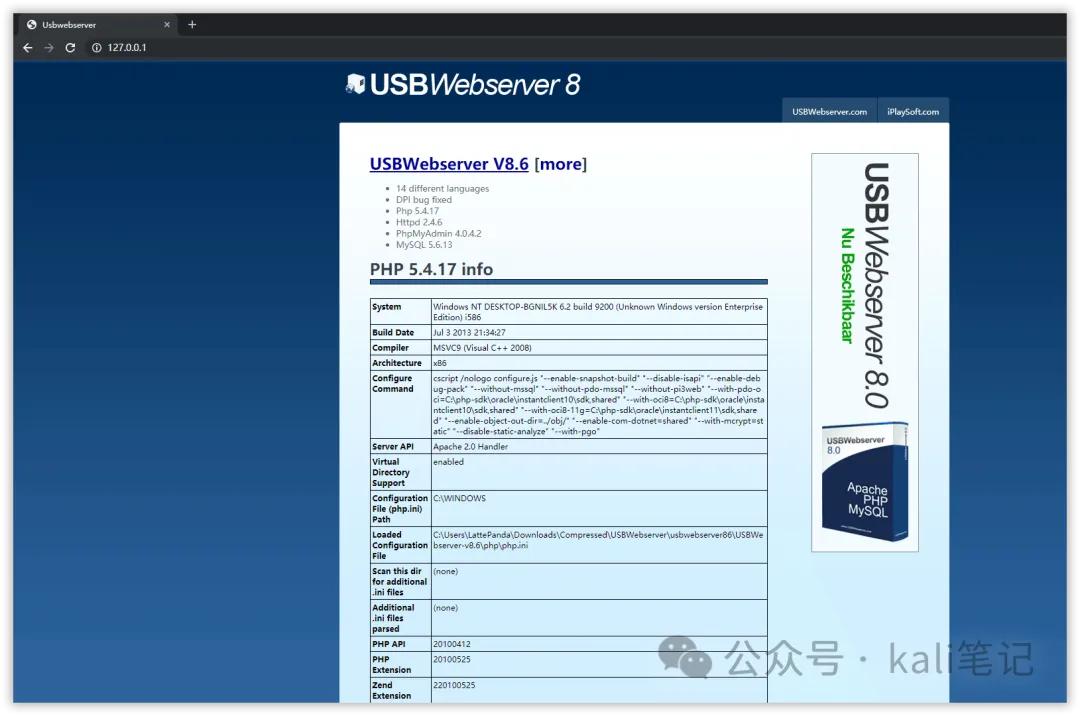
Task: Click the 'PHP Extension' row label
Action: (x=391, y=664)
